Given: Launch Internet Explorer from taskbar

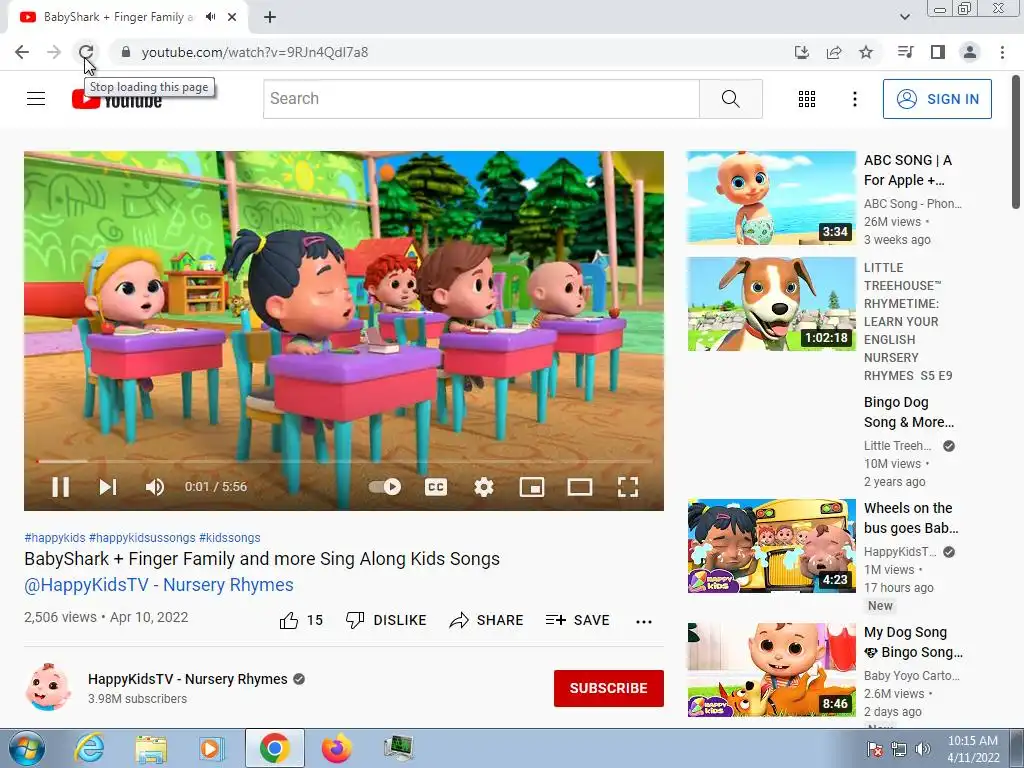Looking at the screenshot, I should pyautogui.click(x=88, y=748).
